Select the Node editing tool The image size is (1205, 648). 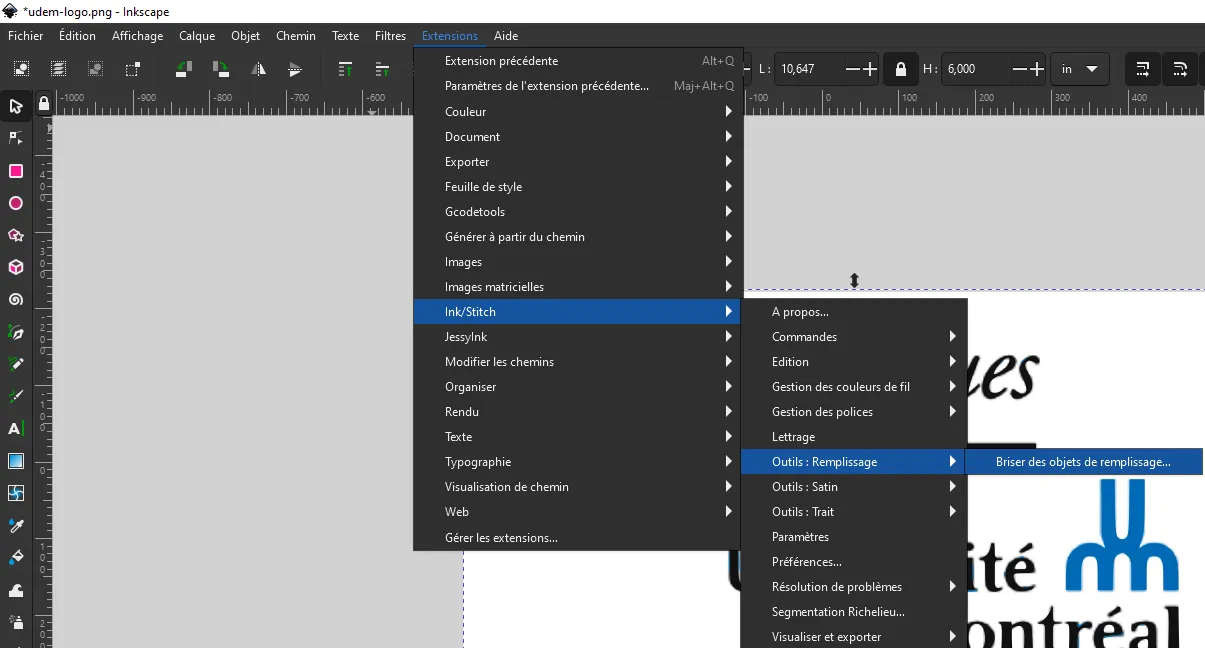tap(16, 138)
